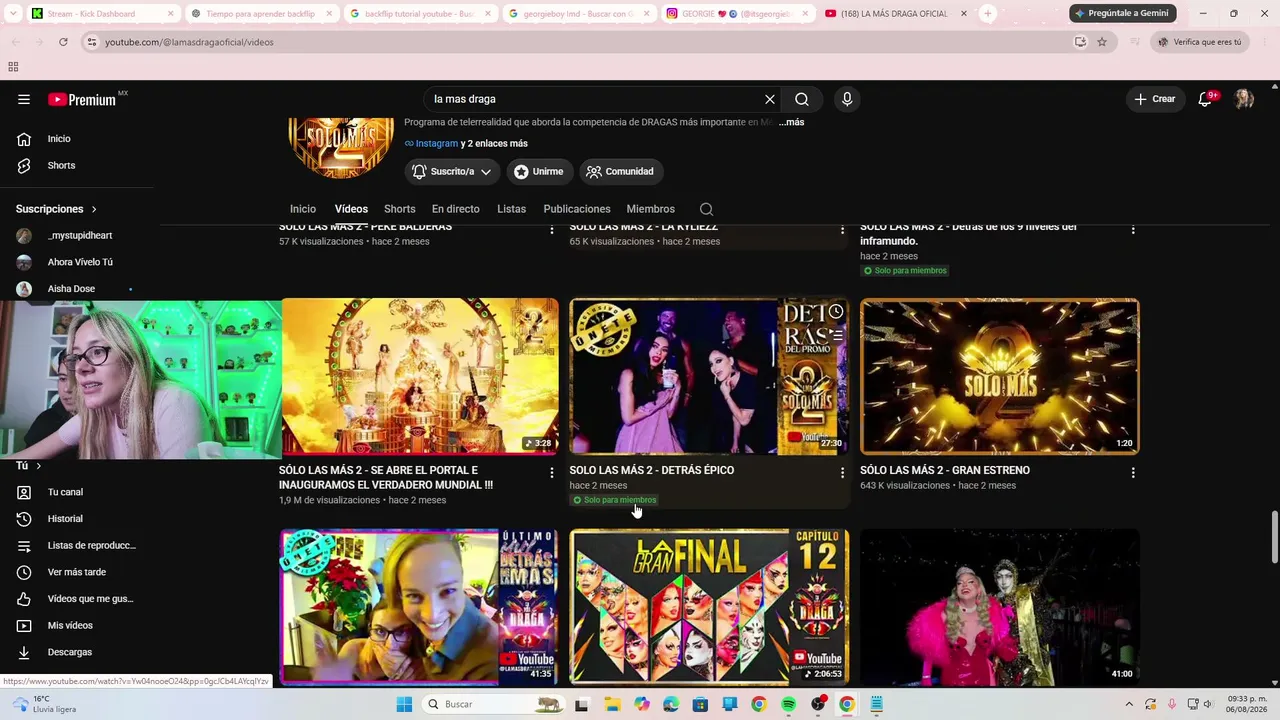
Task: Open Chrome apps grid shortcut
Action: coord(13,67)
